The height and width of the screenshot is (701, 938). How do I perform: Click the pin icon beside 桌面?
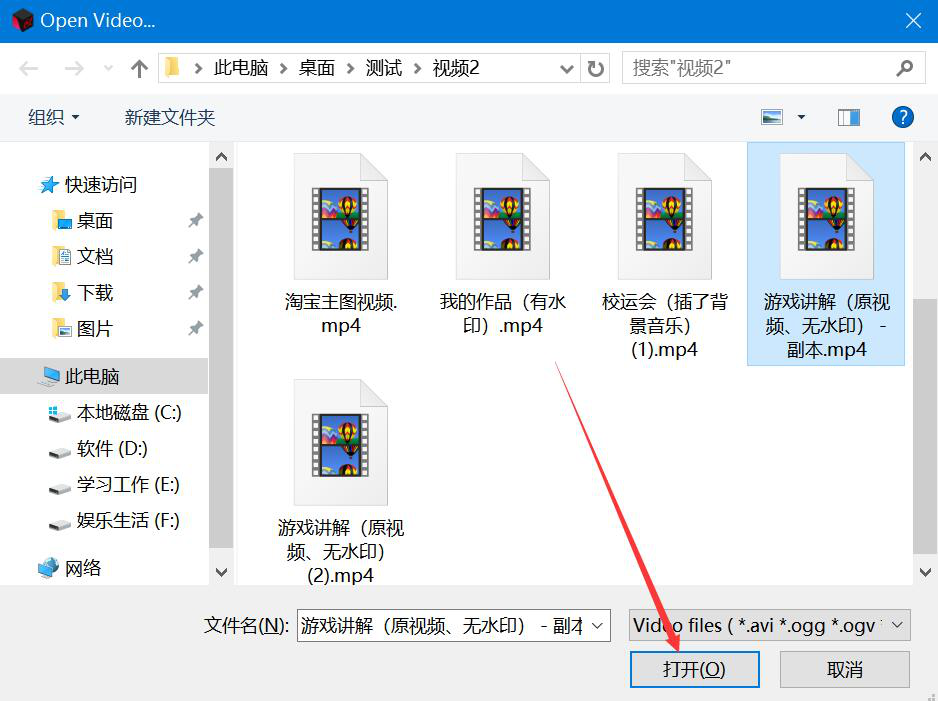click(x=195, y=221)
